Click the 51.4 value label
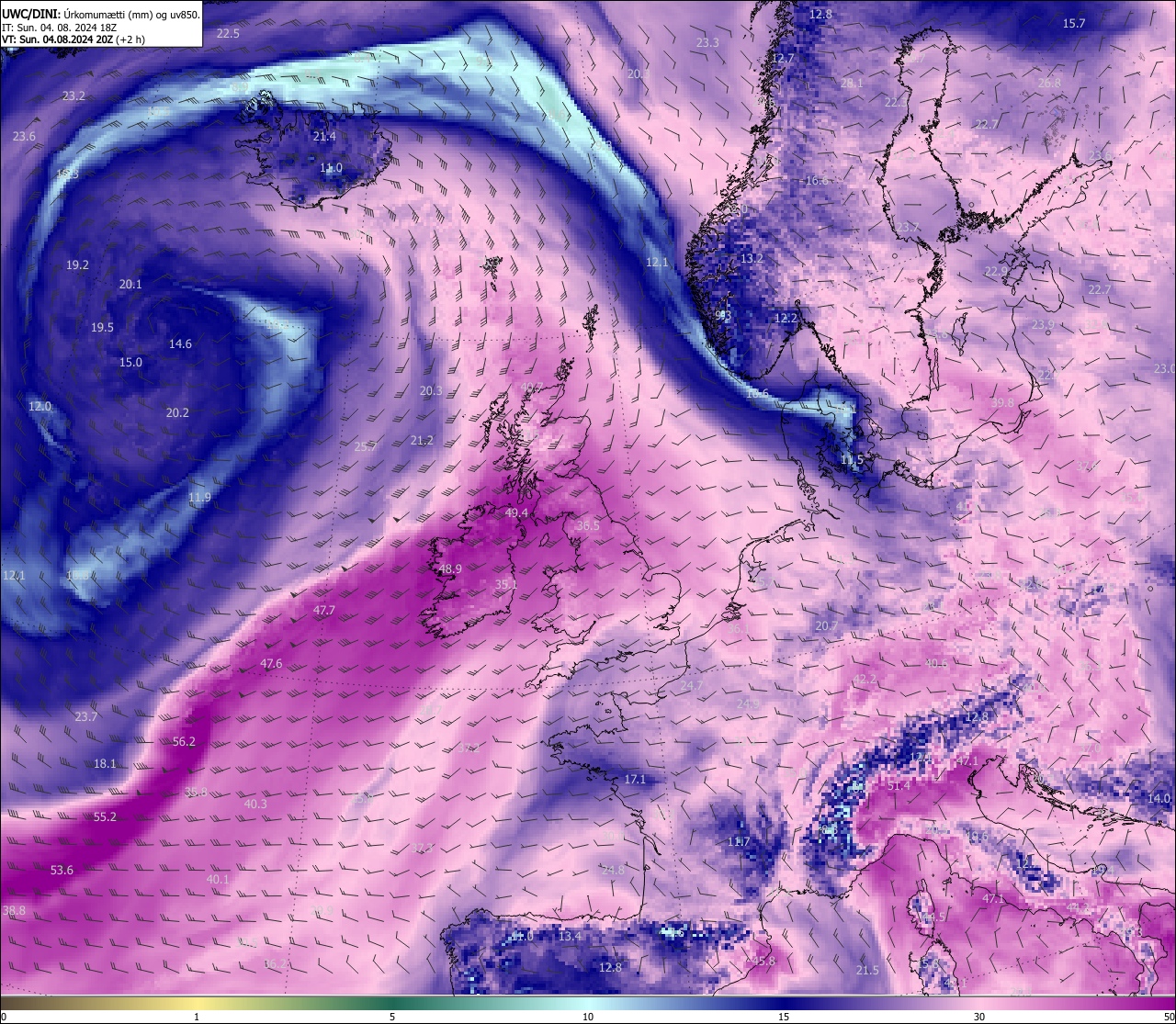1176x1024 pixels. pos(899,785)
